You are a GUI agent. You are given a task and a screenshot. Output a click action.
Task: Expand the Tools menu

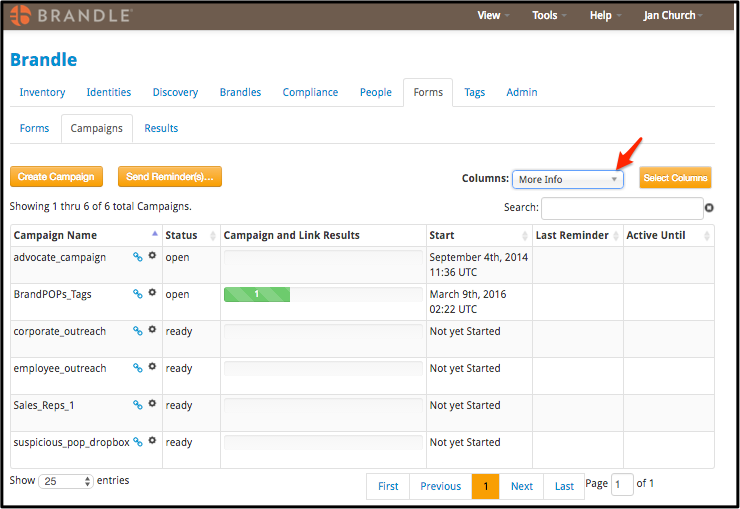pos(549,16)
